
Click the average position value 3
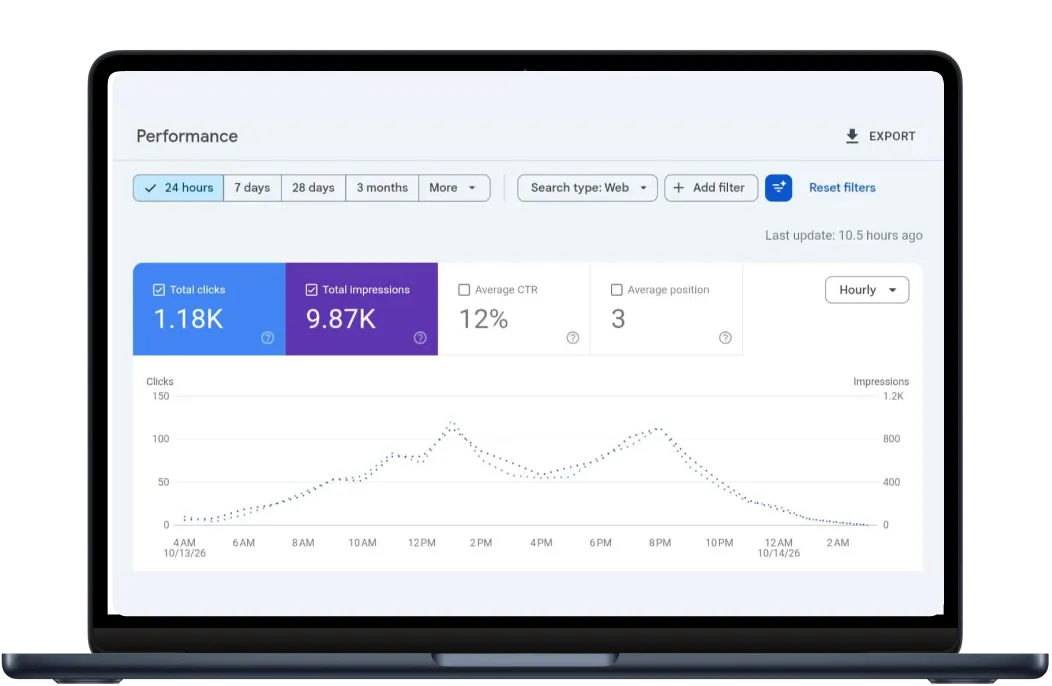tap(618, 319)
